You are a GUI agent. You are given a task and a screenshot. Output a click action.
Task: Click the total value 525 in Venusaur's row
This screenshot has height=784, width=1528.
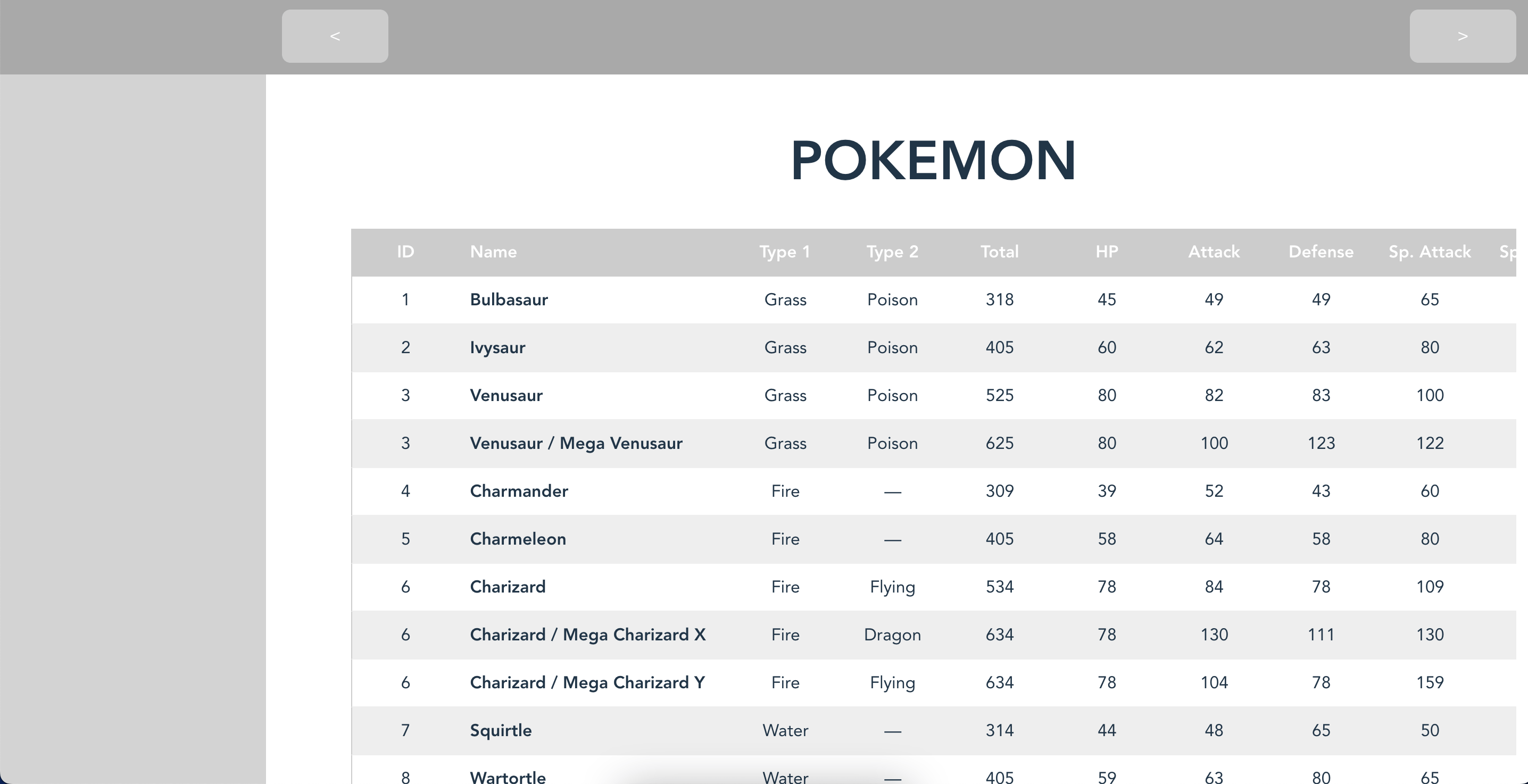(1000, 396)
